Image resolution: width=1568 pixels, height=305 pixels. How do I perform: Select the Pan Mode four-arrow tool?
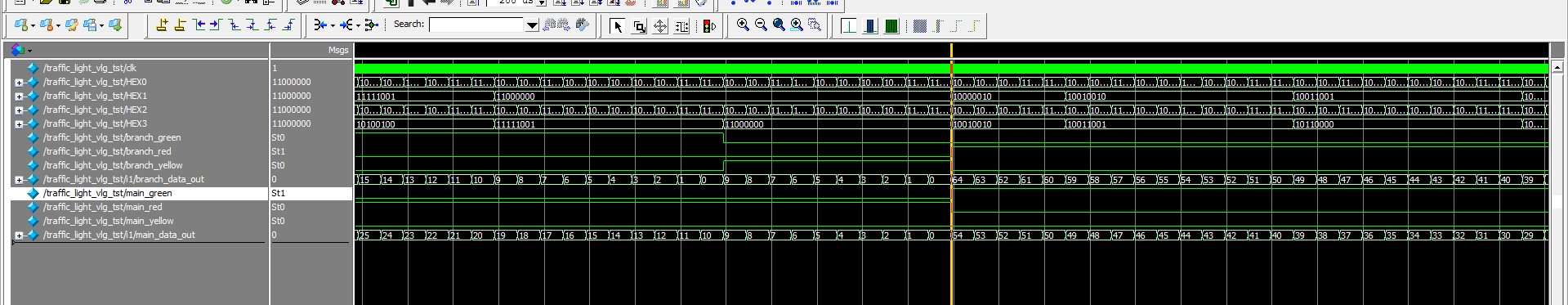pos(660,26)
